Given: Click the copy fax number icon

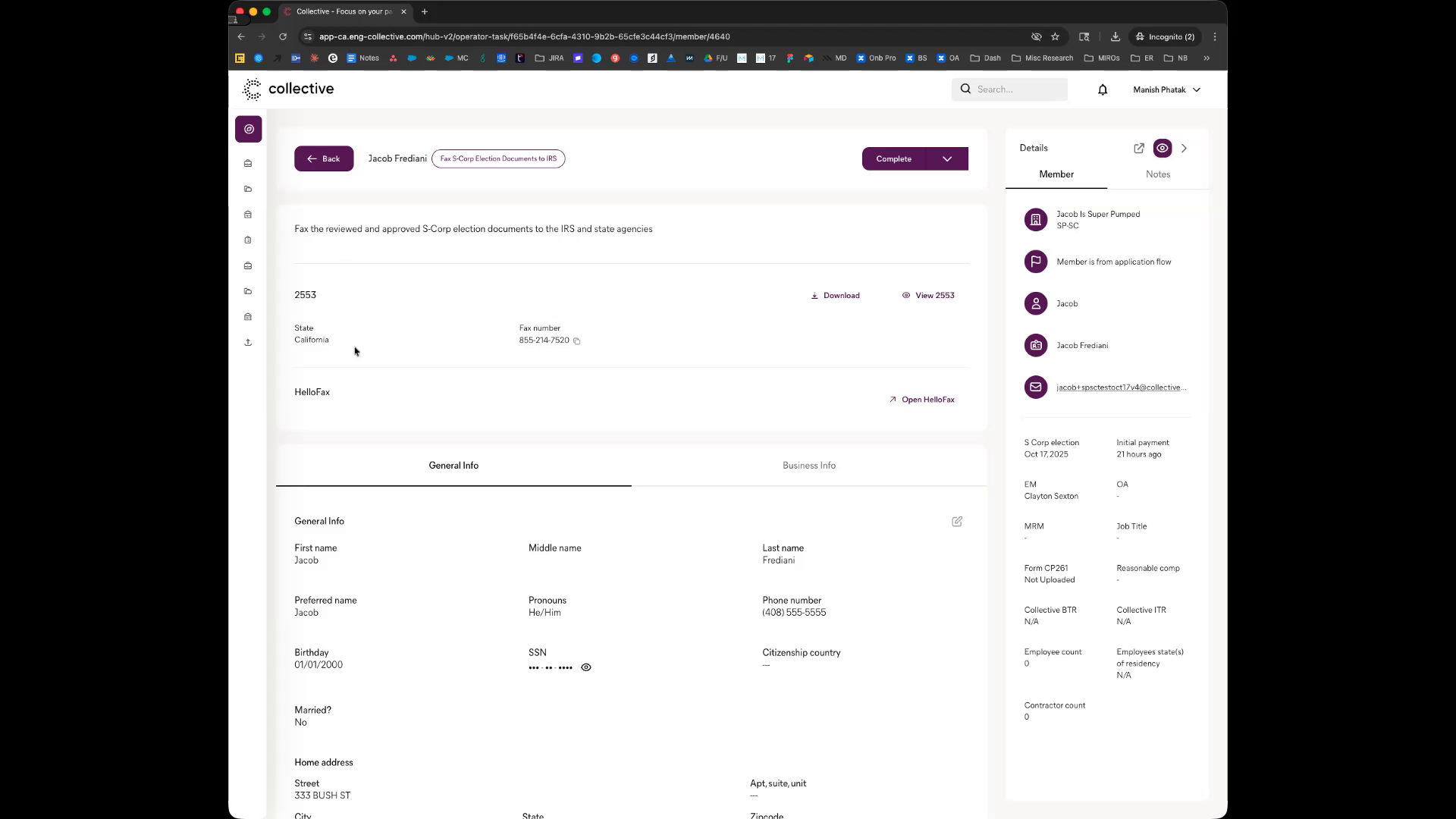Looking at the screenshot, I should [577, 341].
